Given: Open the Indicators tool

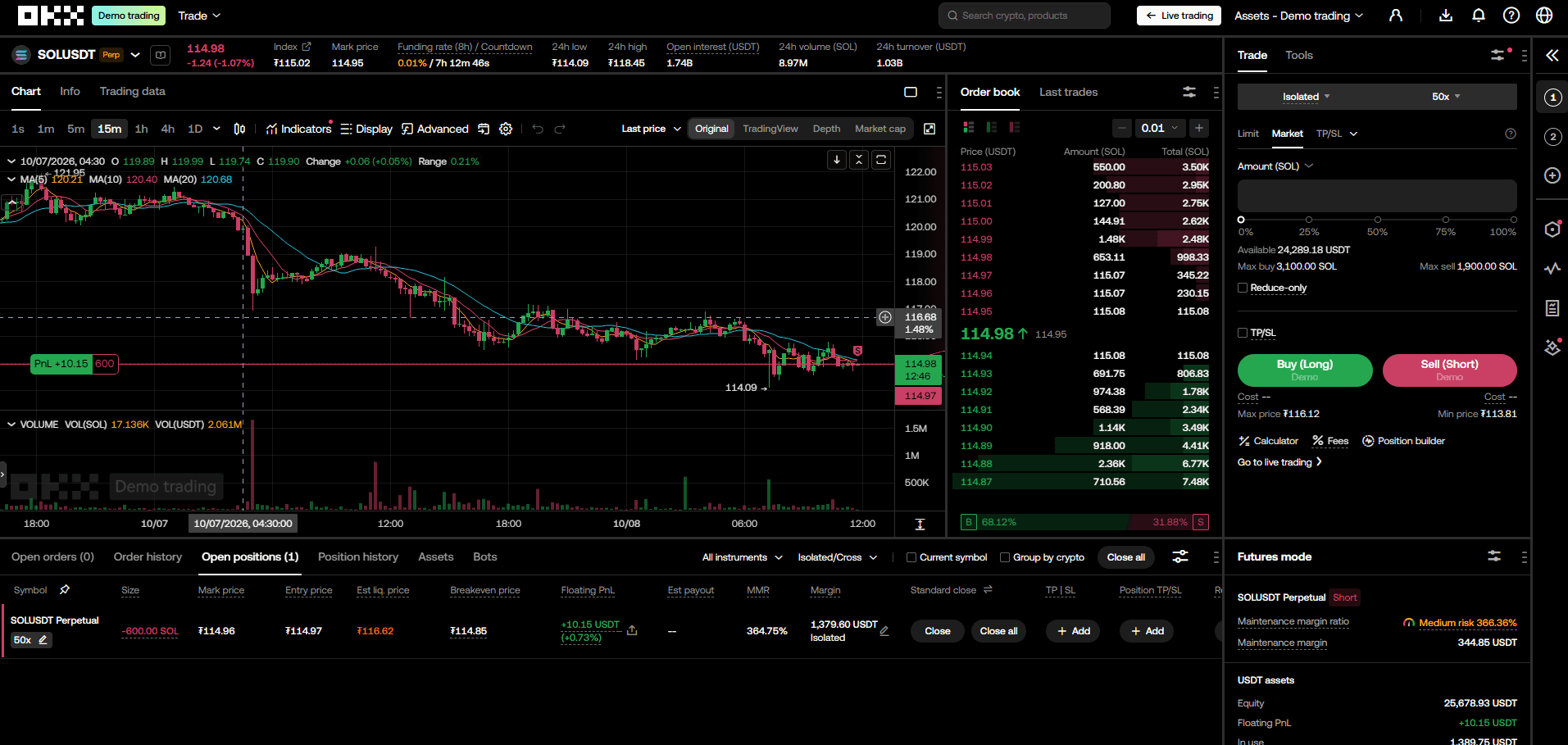Looking at the screenshot, I should pos(299,129).
